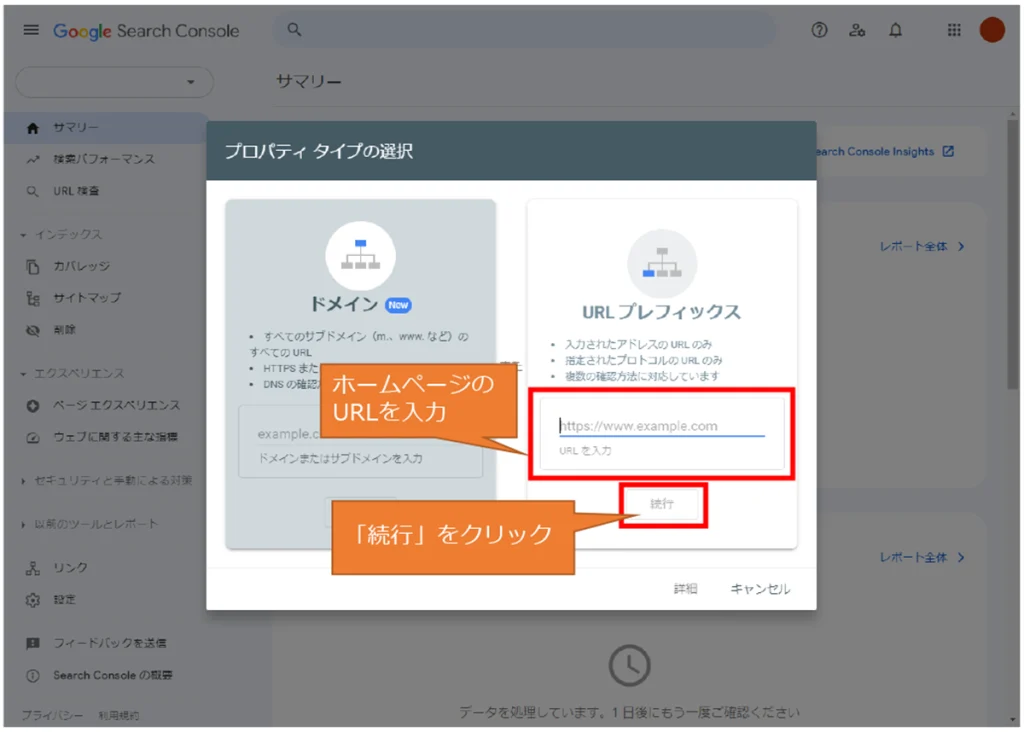
Task: Select サマリー in the sidebar
Action: click(76, 128)
